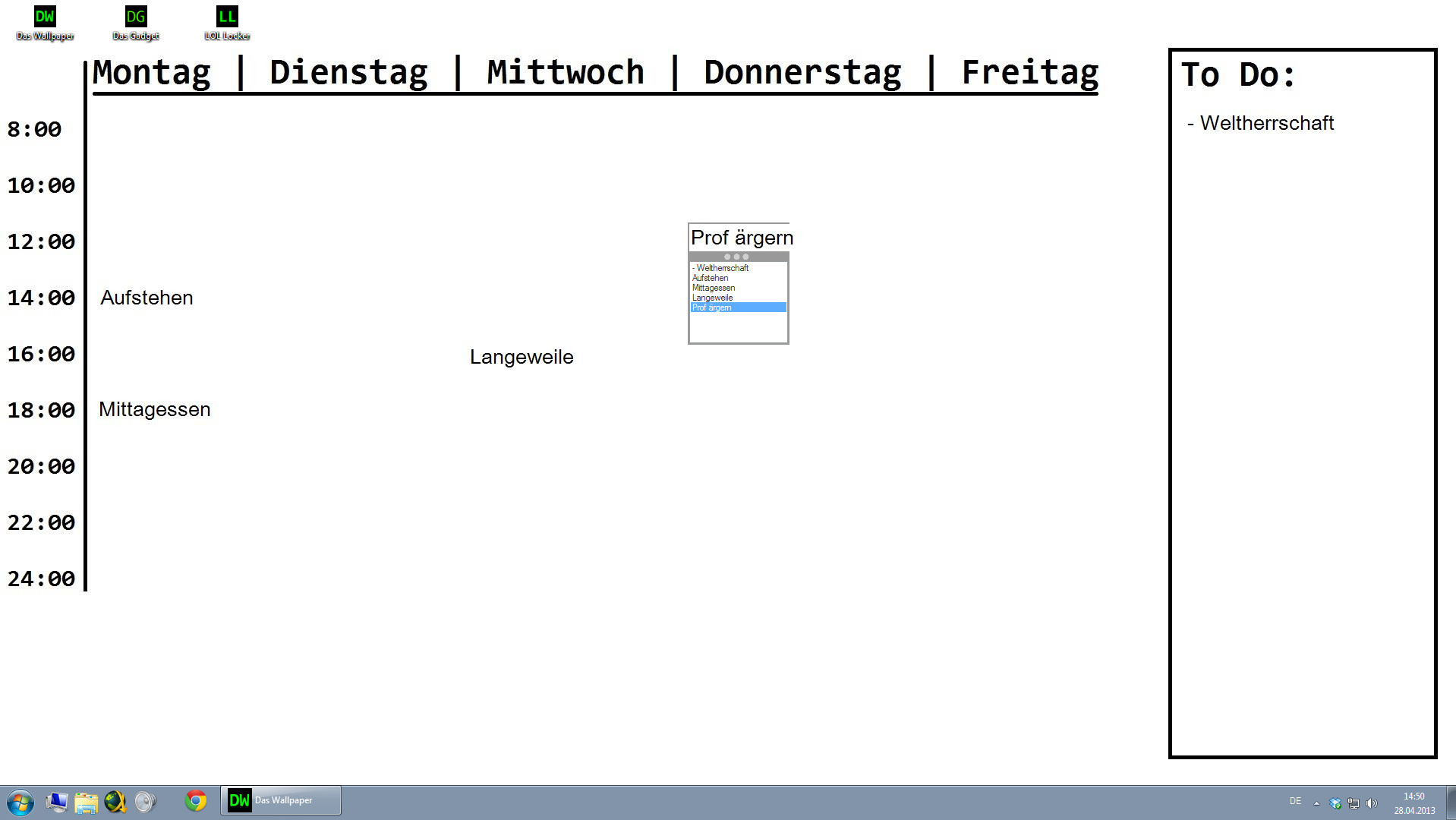
Task: Click the three-dot grey gadget bar
Action: coord(739,257)
